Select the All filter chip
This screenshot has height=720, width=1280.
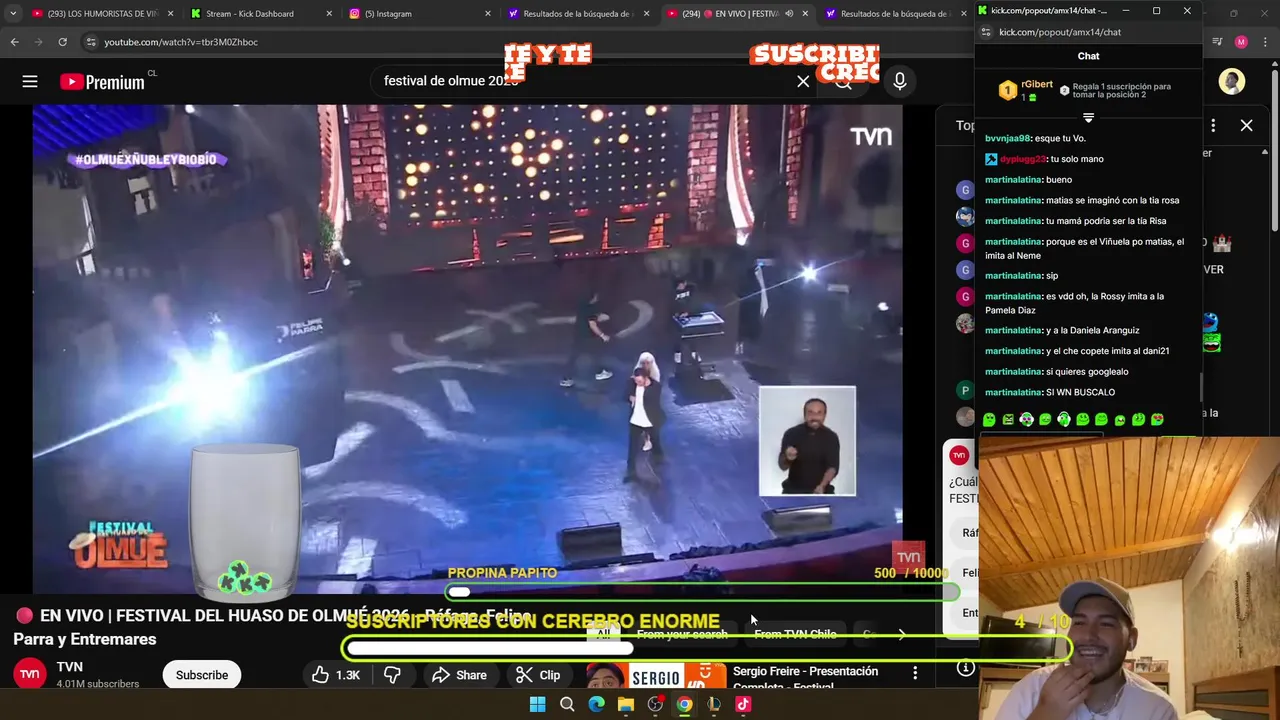603,634
